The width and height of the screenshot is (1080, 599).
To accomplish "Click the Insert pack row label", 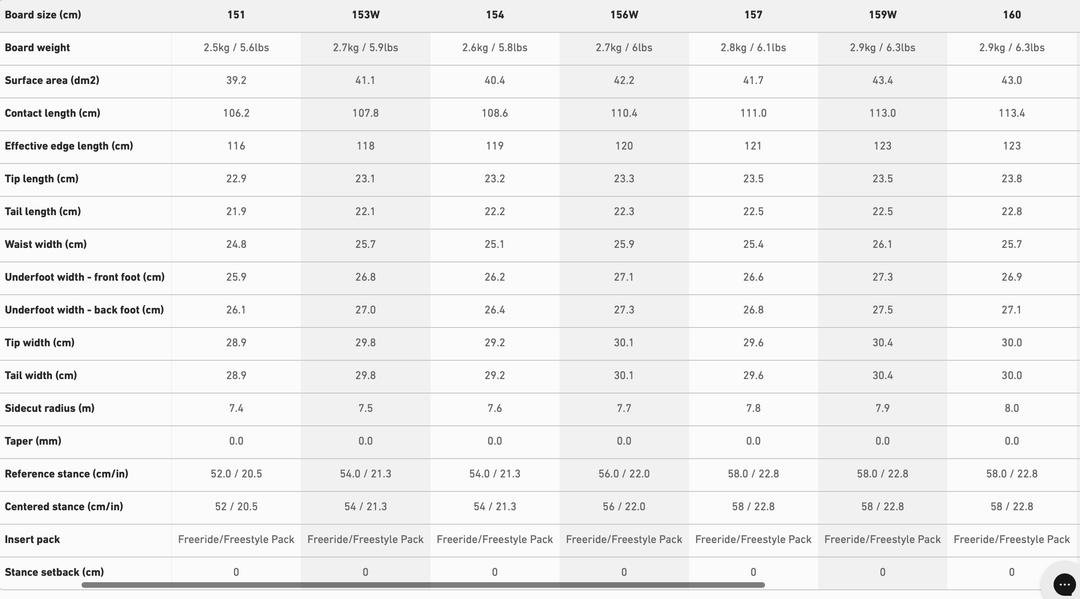I will [33, 540].
